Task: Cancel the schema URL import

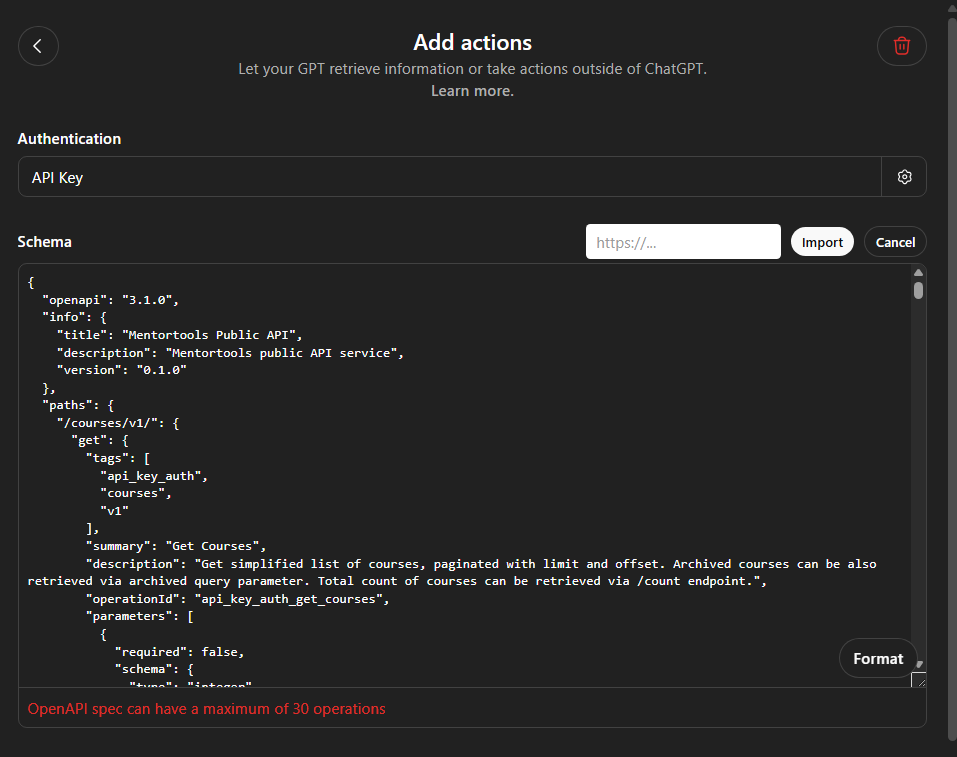Action: click(x=895, y=242)
